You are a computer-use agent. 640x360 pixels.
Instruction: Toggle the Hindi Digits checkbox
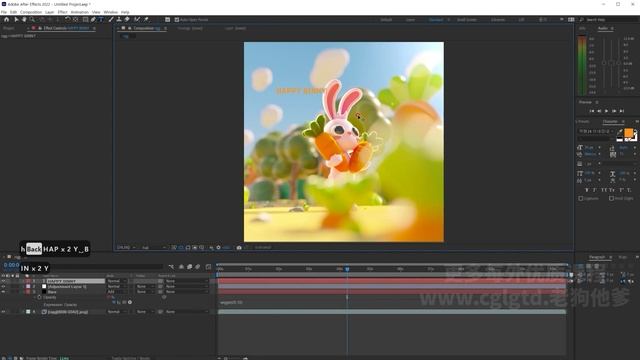click(611, 198)
